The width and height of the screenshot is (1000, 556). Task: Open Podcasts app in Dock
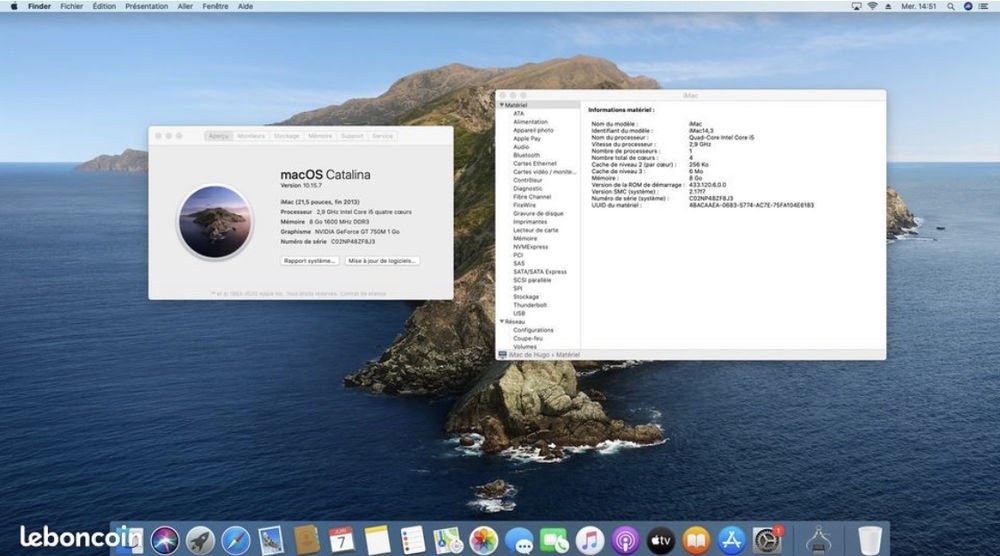(x=626, y=541)
